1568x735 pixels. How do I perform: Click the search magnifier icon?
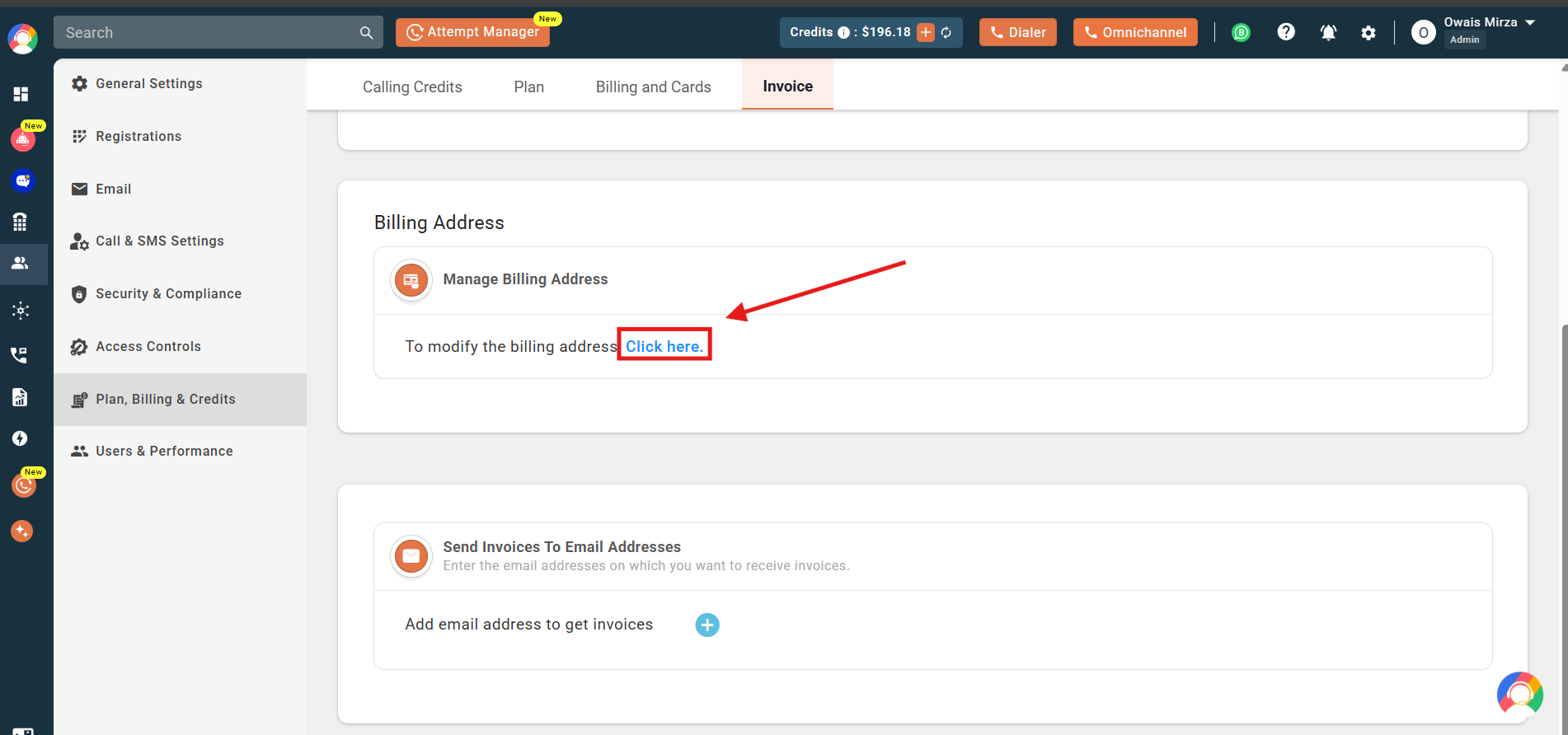pos(366,33)
